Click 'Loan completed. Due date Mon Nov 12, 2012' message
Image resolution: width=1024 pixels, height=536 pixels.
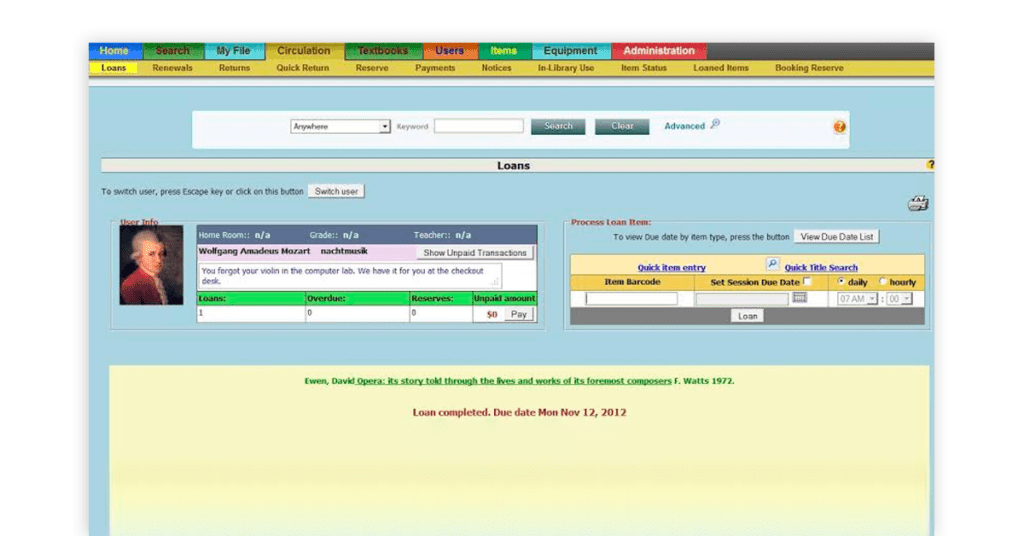[519, 413]
